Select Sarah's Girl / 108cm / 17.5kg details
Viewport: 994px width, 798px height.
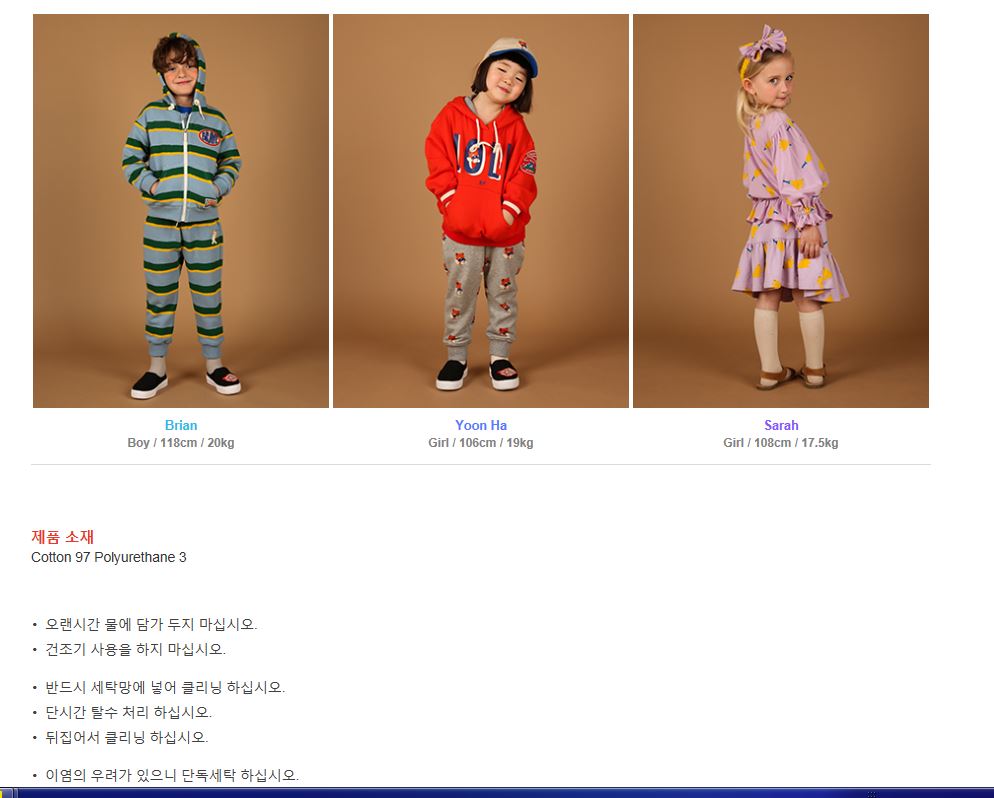pyautogui.click(x=781, y=443)
